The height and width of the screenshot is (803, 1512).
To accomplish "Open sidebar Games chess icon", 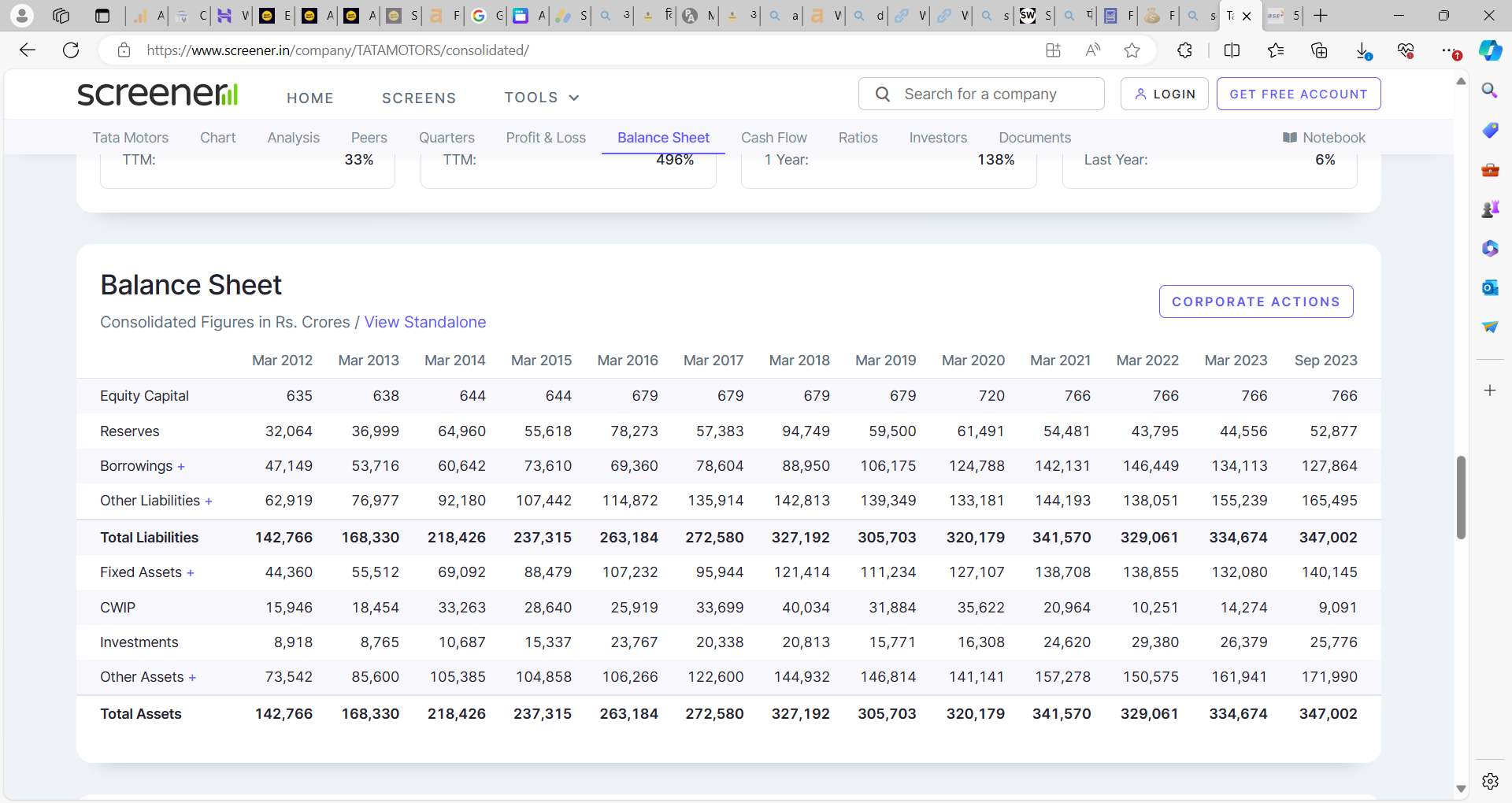I will click(1490, 209).
